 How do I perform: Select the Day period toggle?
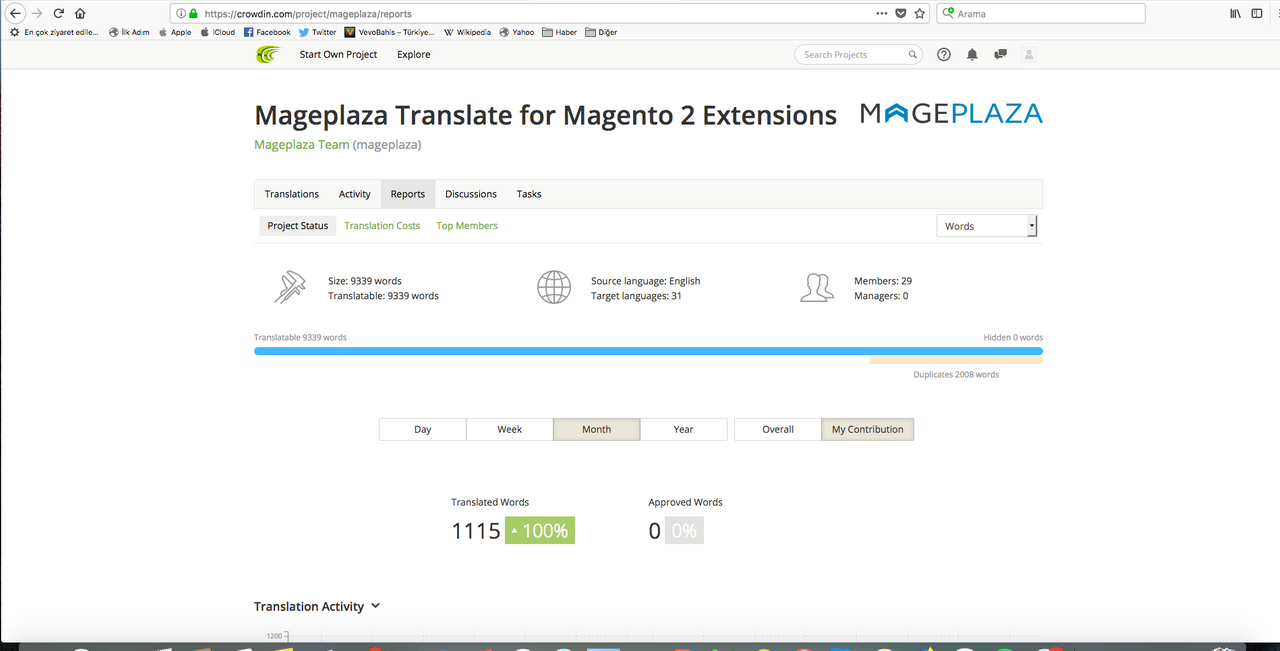click(x=422, y=429)
